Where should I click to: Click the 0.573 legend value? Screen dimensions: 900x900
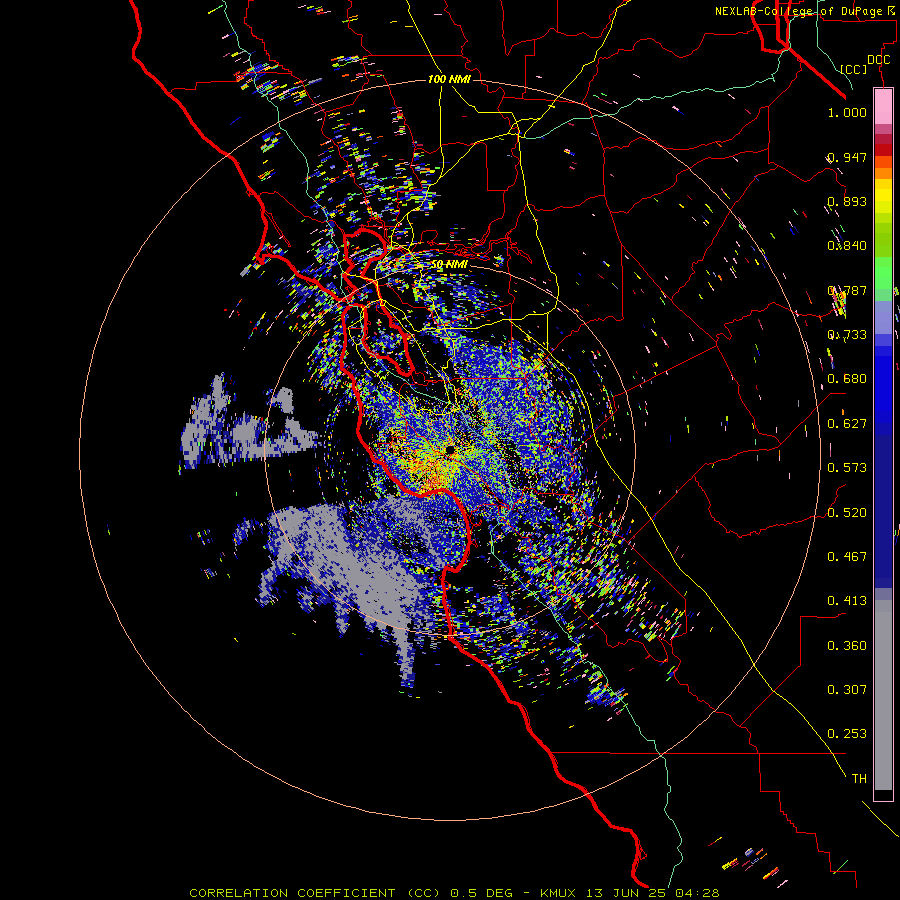click(x=847, y=468)
